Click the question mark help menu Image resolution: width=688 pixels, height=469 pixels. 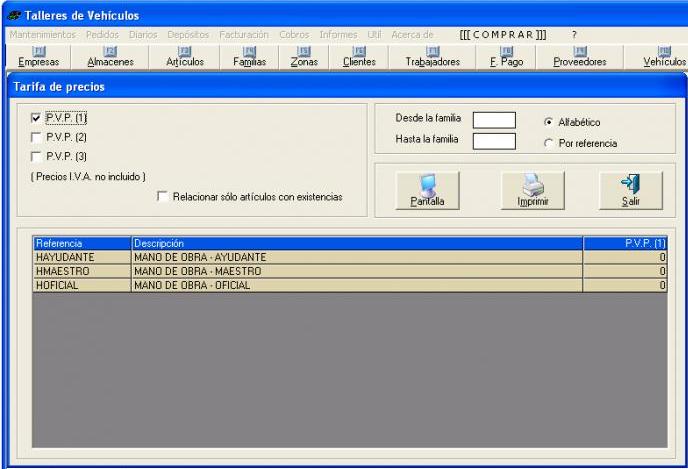(574, 35)
